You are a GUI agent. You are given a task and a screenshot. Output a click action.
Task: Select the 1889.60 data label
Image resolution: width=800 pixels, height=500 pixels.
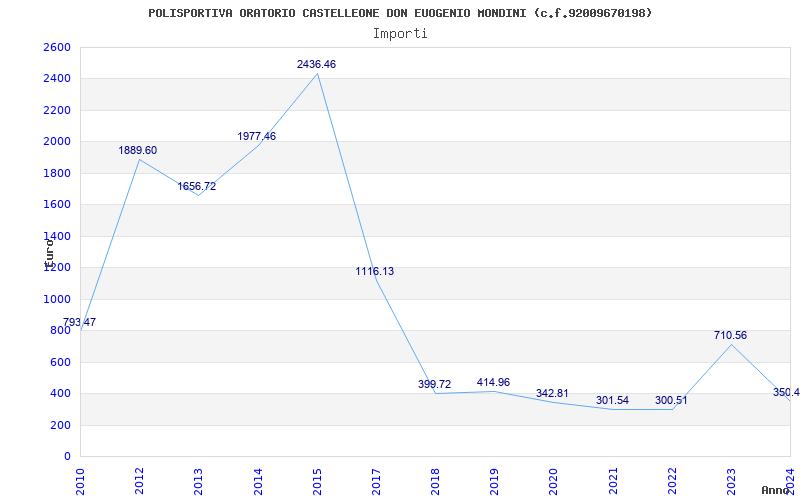pos(138,151)
